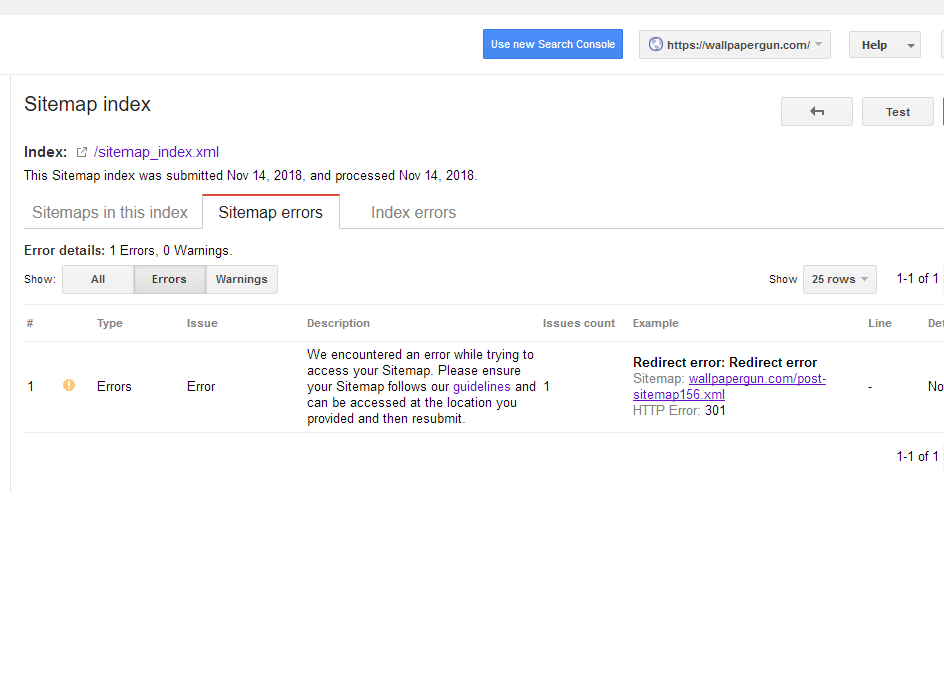
Task: Open the wallpapergun.com property selector
Action: tap(735, 44)
